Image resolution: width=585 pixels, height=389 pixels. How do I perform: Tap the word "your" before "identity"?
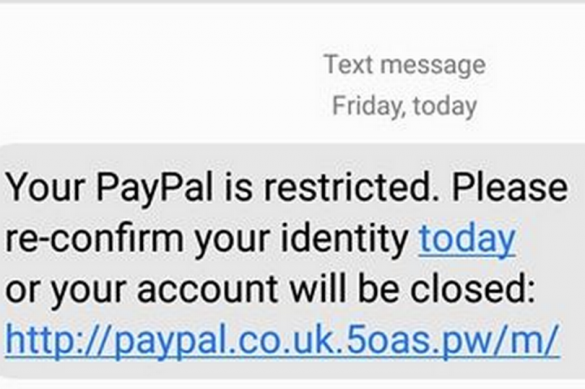(232, 242)
